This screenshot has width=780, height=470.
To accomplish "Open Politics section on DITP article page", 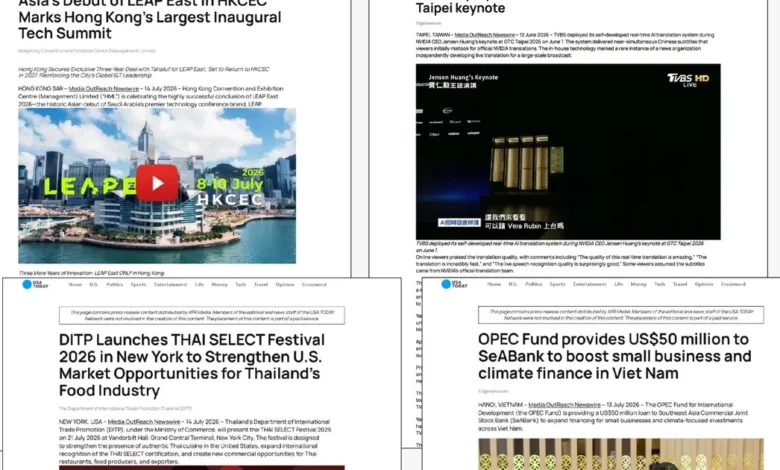I will [x=114, y=284].
